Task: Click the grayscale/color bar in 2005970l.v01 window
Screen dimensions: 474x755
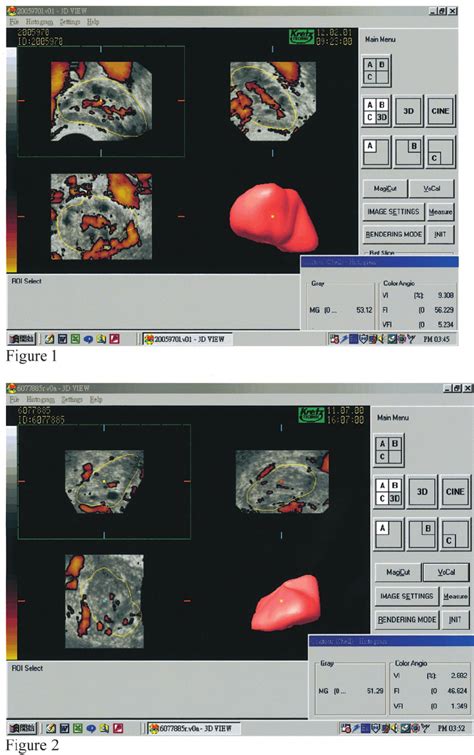Action: [11, 159]
